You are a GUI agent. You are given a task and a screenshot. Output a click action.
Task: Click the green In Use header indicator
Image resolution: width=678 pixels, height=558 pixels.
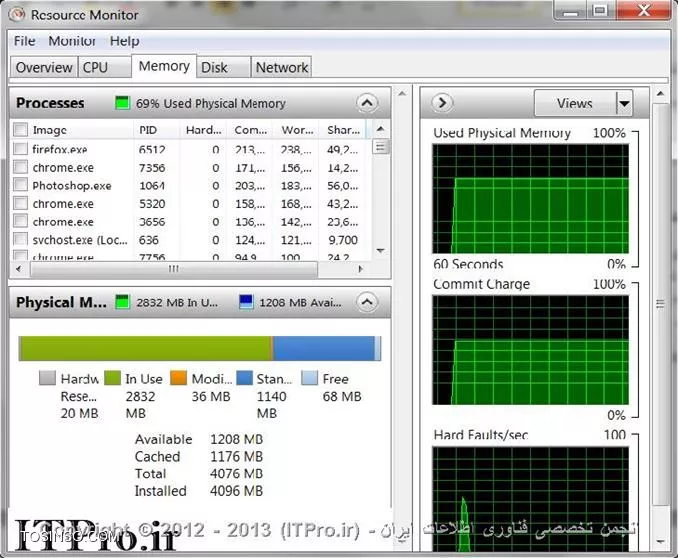click(x=122, y=302)
